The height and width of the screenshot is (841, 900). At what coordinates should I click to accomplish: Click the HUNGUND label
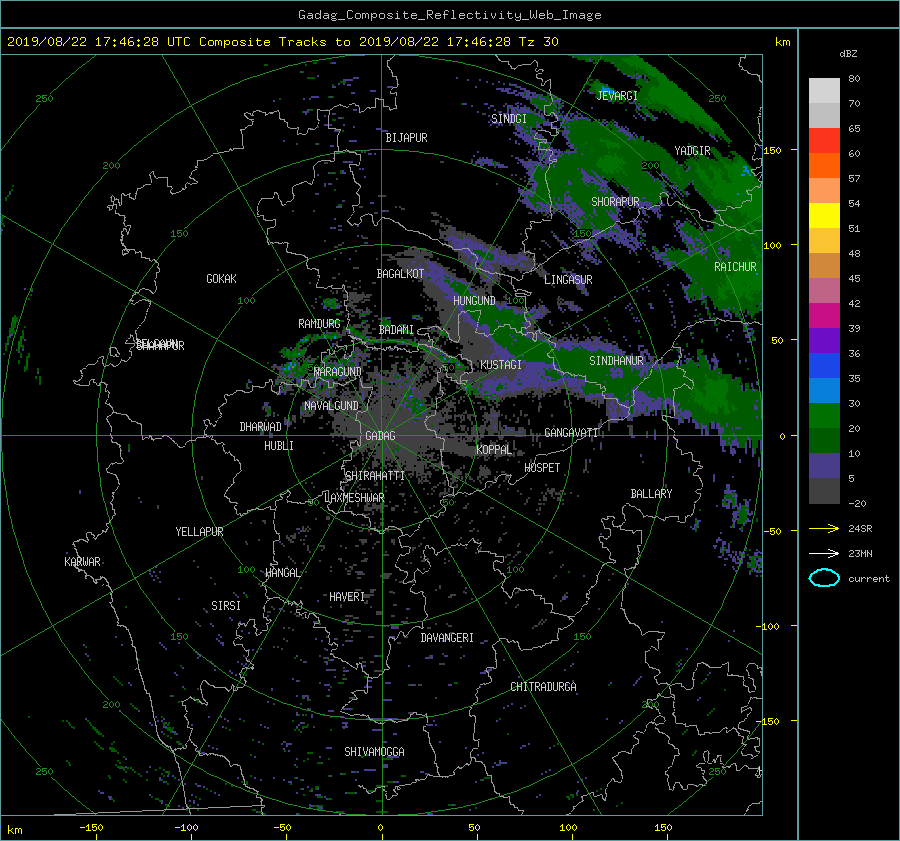point(474,301)
